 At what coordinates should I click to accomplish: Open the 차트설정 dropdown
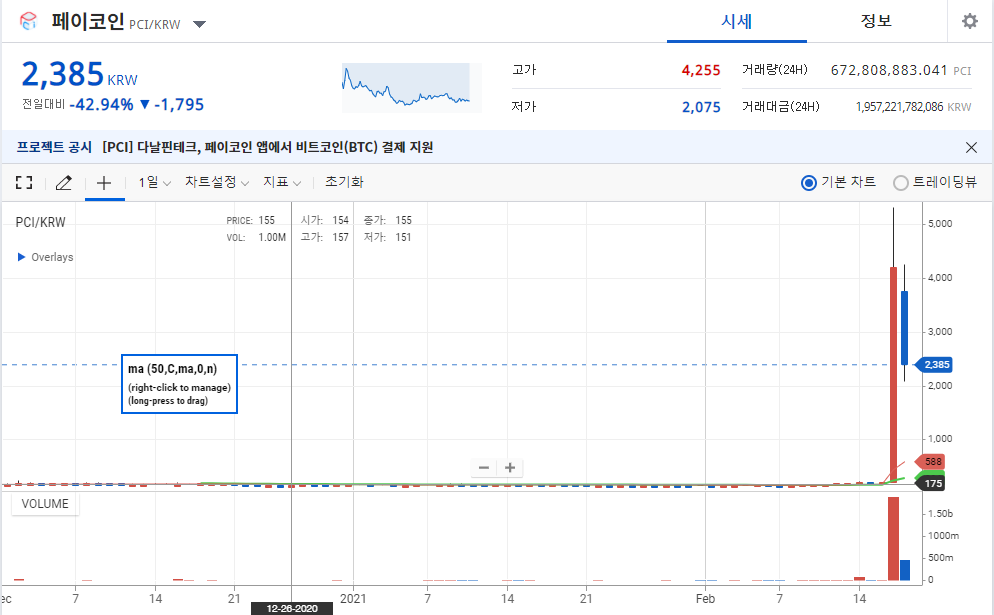pos(217,183)
